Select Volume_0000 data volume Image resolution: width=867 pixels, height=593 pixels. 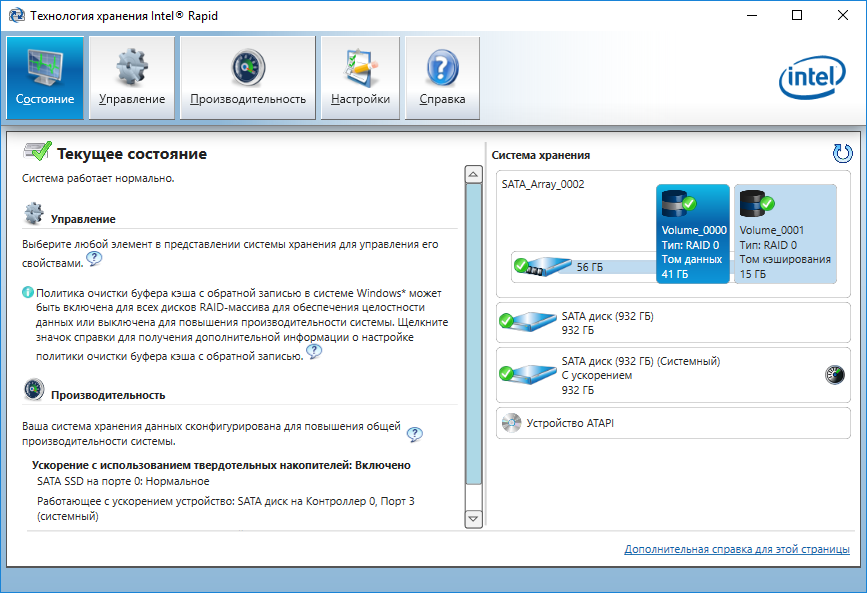[693, 234]
